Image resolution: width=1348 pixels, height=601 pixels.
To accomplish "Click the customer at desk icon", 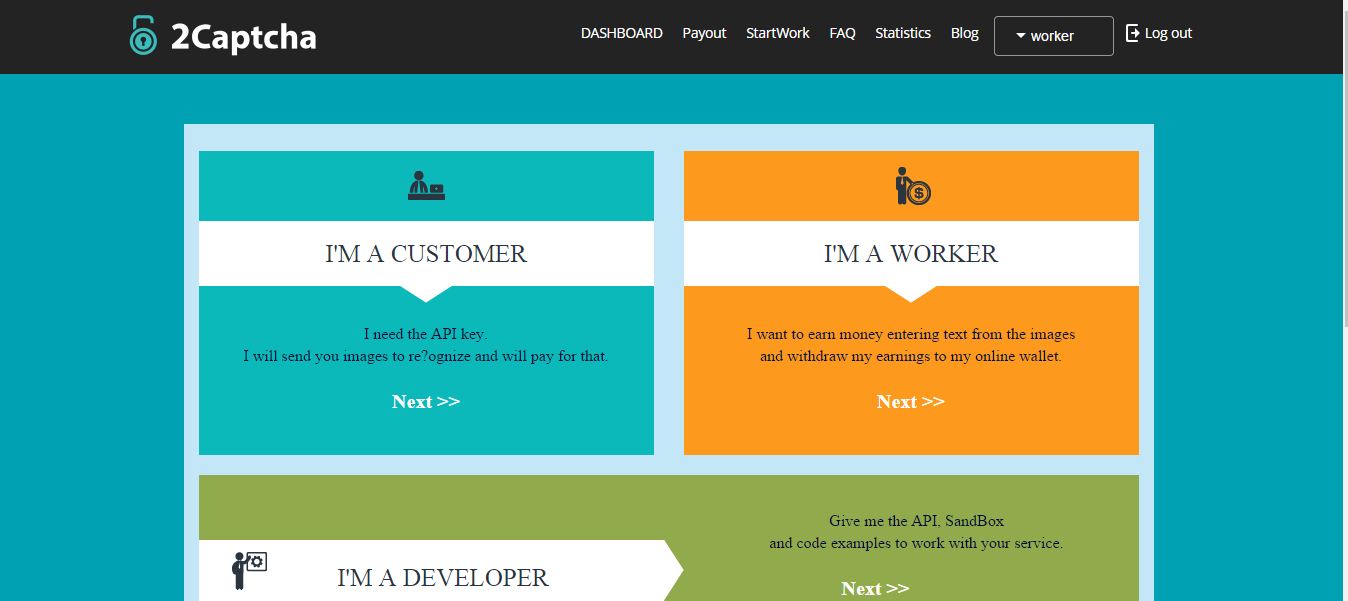I will point(426,186).
